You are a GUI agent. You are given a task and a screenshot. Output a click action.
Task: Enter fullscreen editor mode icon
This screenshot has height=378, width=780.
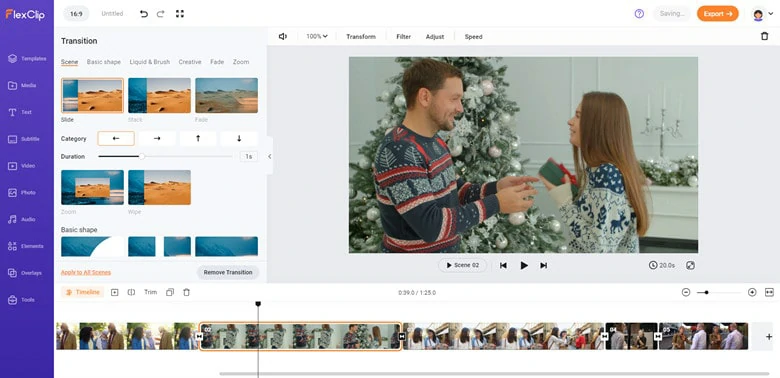click(180, 14)
